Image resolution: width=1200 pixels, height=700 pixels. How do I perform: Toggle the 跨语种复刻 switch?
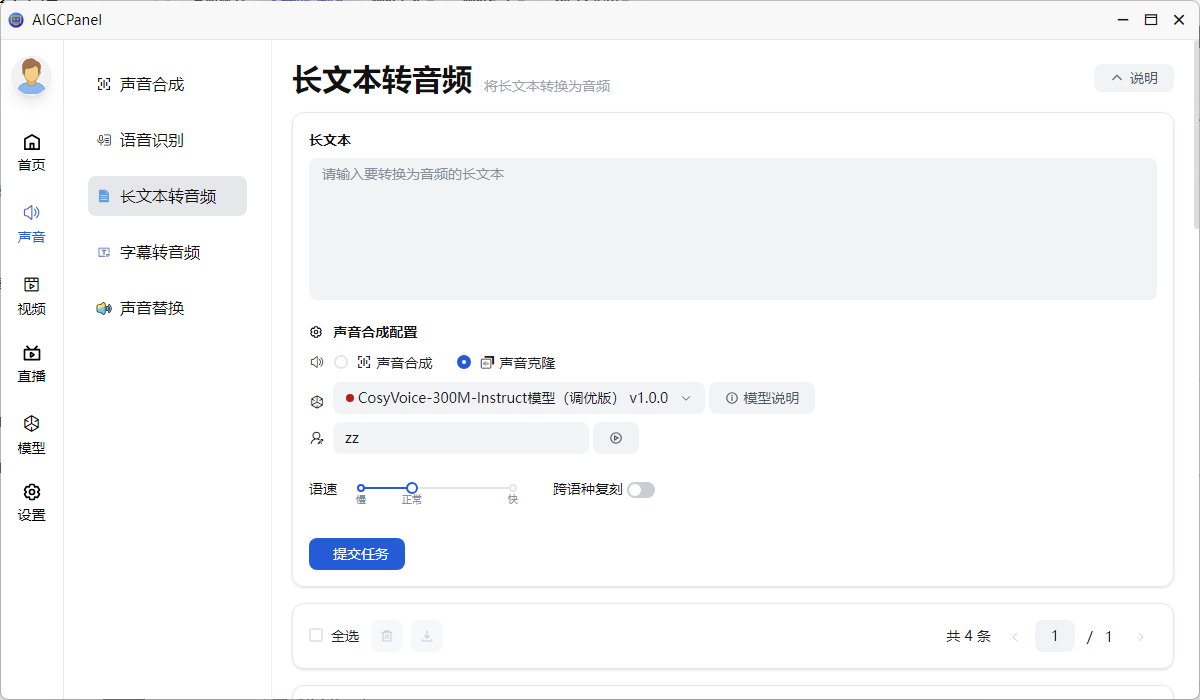pos(640,490)
